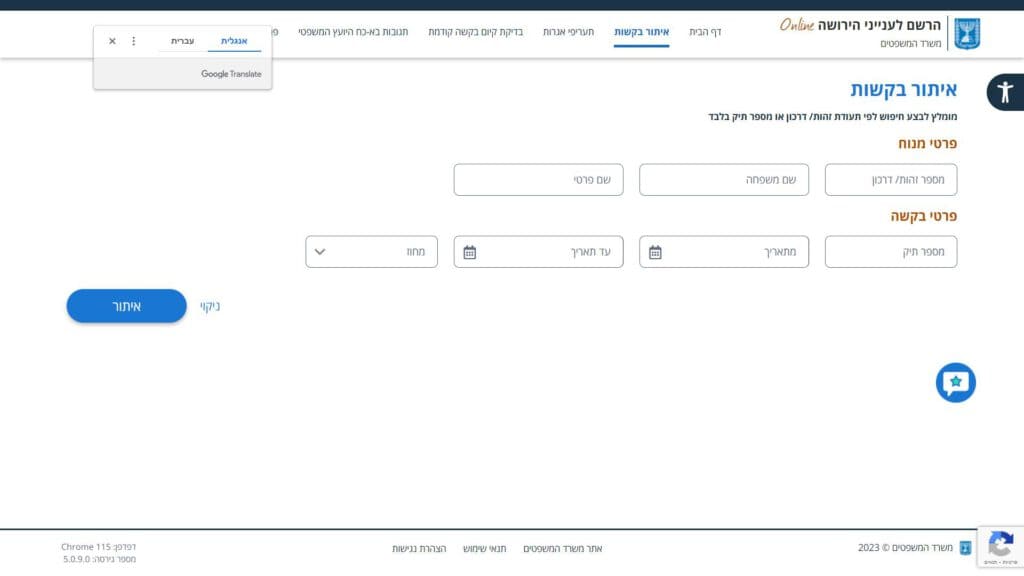Select the עברית tab in Translate popup
Viewport: 1024px width, 576px height.
click(x=182, y=41)
